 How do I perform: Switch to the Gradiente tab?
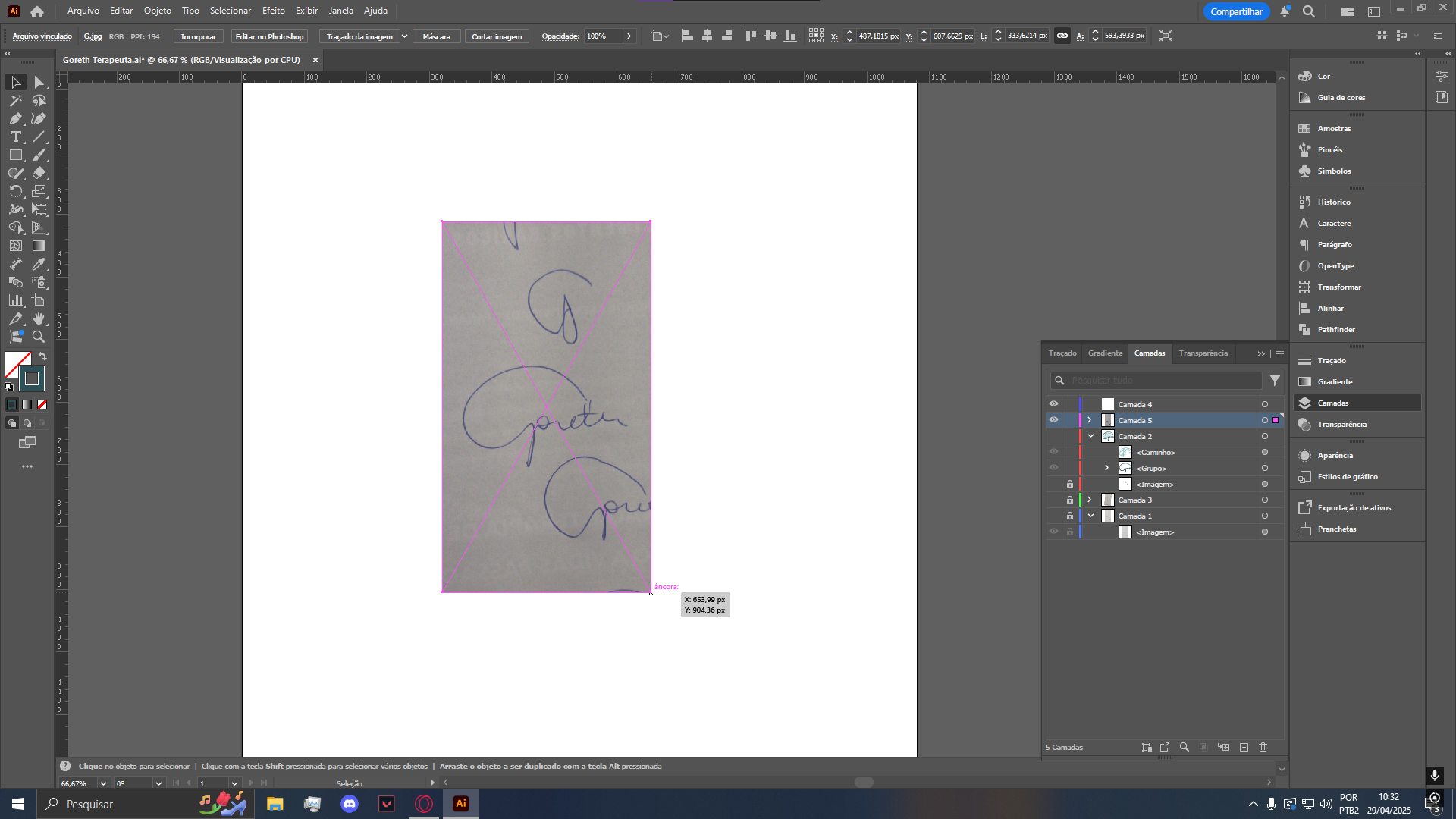(1105, 353)
